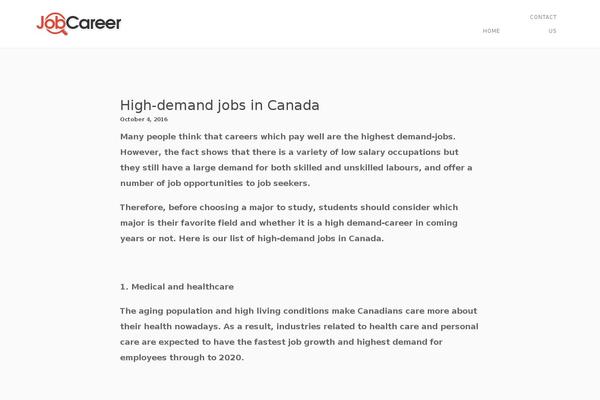
Task: Click the line 'they still have a large demand'
Action: (x=296, y=168)
